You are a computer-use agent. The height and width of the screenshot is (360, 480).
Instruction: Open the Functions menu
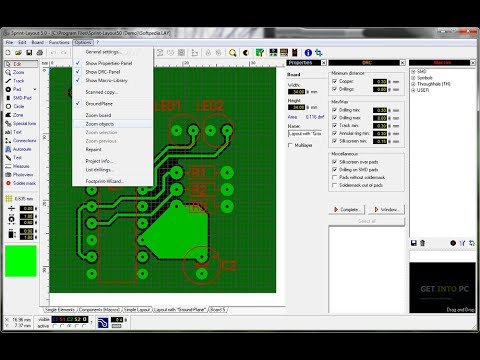59,42
